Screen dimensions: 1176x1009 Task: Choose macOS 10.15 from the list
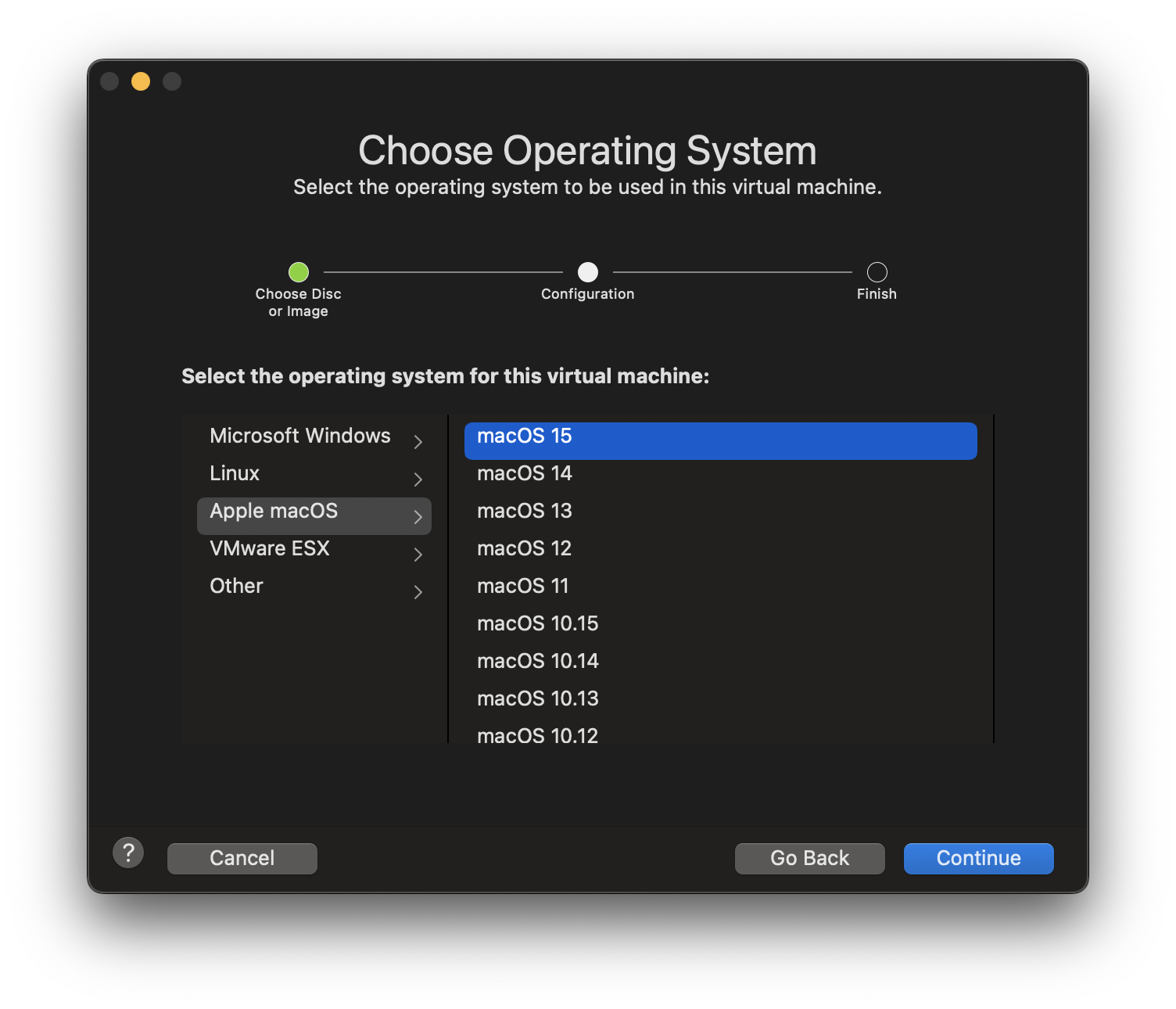pyautogui.click(x=721, y=628)
